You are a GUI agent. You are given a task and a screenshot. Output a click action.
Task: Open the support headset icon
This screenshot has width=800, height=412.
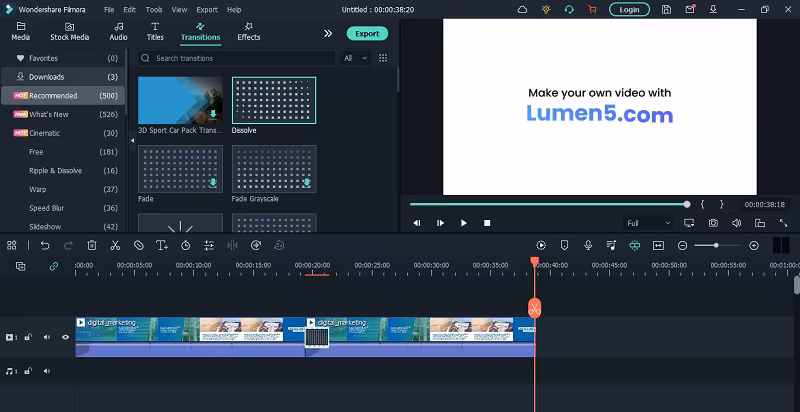[x=569, y=10]
